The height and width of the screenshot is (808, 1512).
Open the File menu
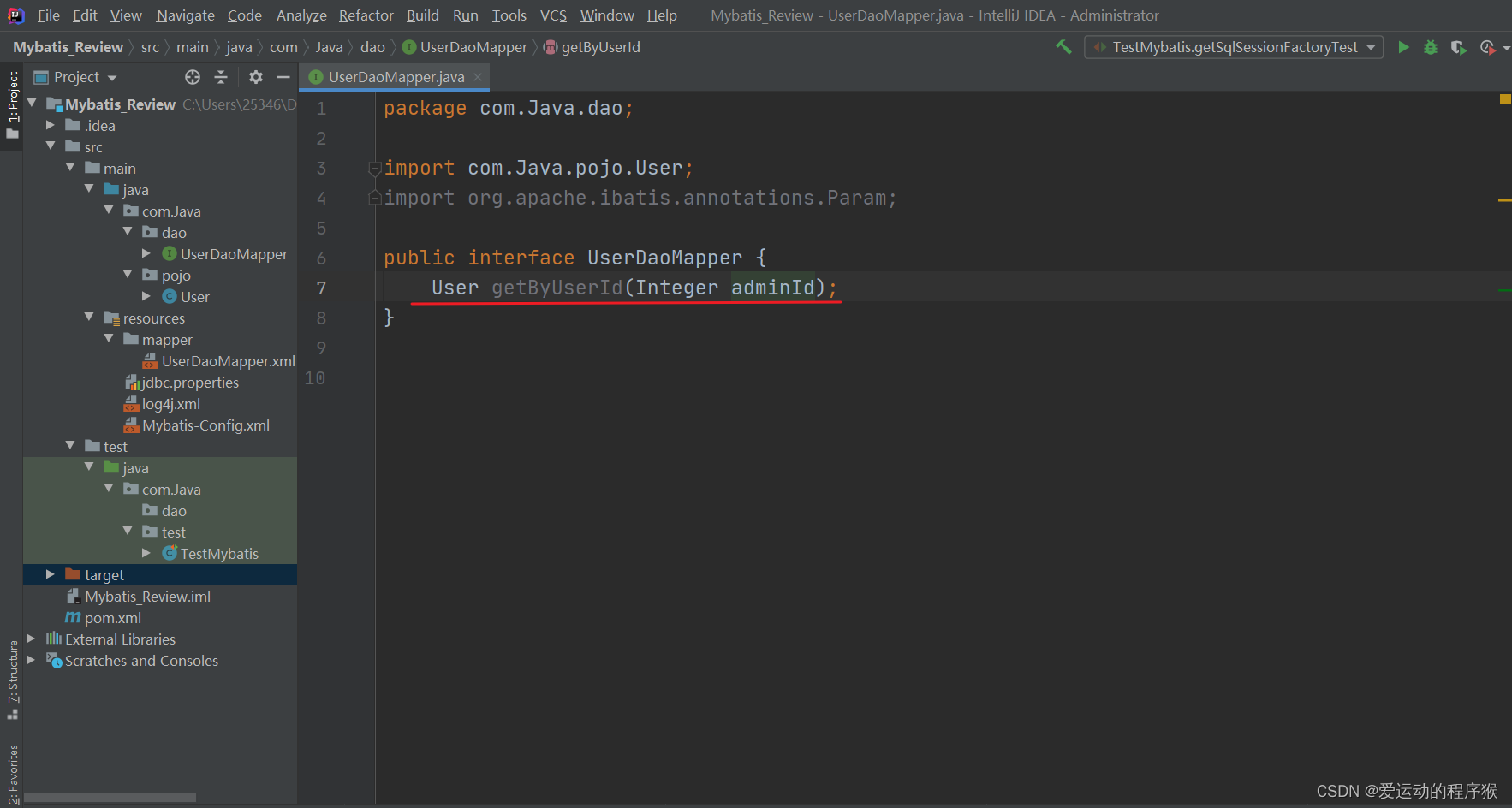pyautogui.click(x=49, y=15)
